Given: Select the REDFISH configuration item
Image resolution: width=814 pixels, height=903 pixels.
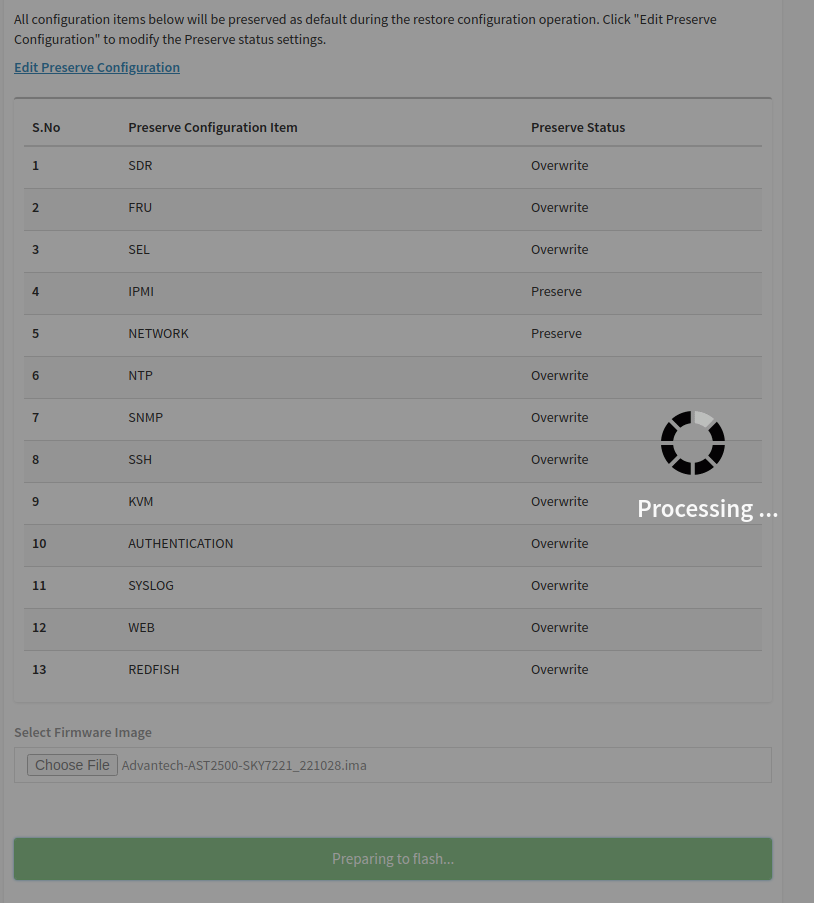Looking at the screenshot, I should pyautogui.click(x=154, y=670).
